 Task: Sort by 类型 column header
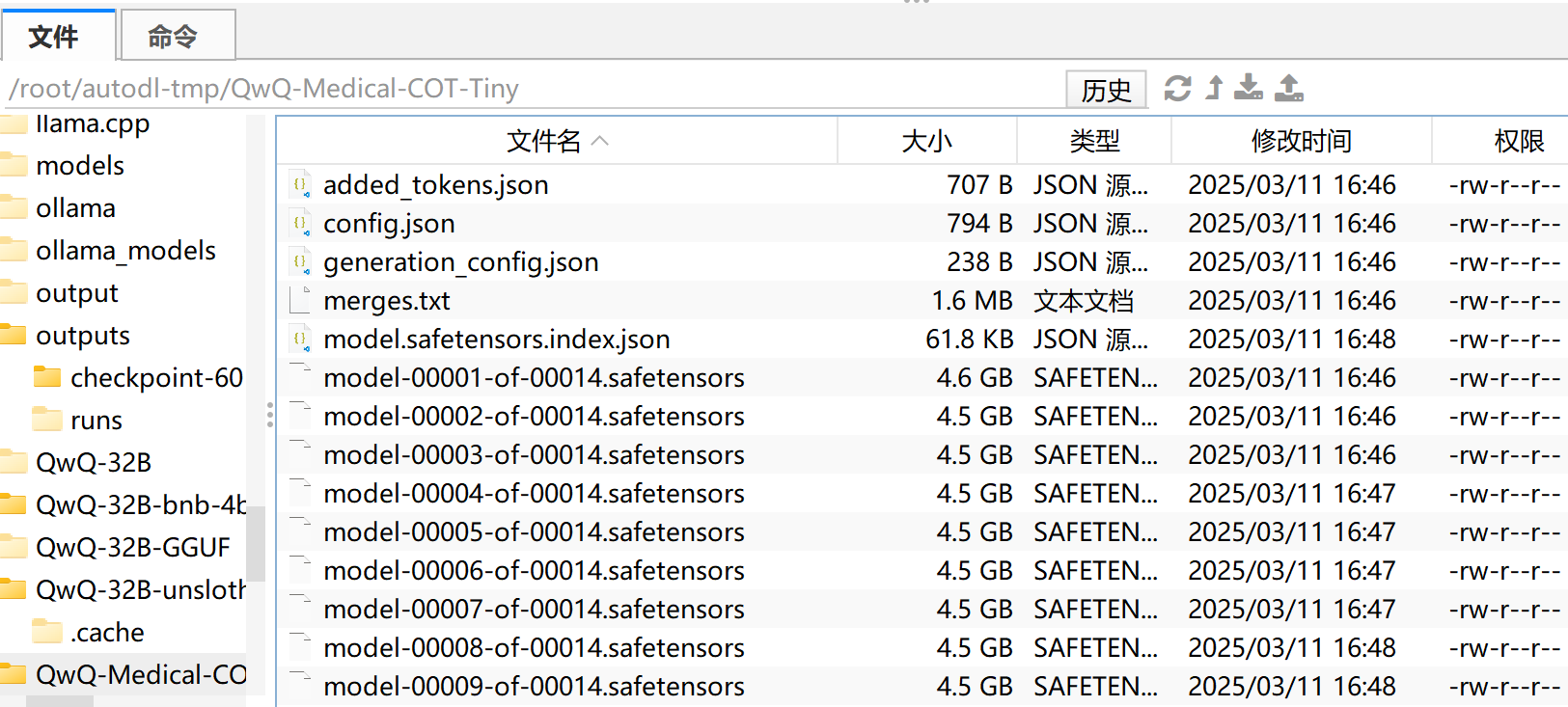(x=1094, y=141)
